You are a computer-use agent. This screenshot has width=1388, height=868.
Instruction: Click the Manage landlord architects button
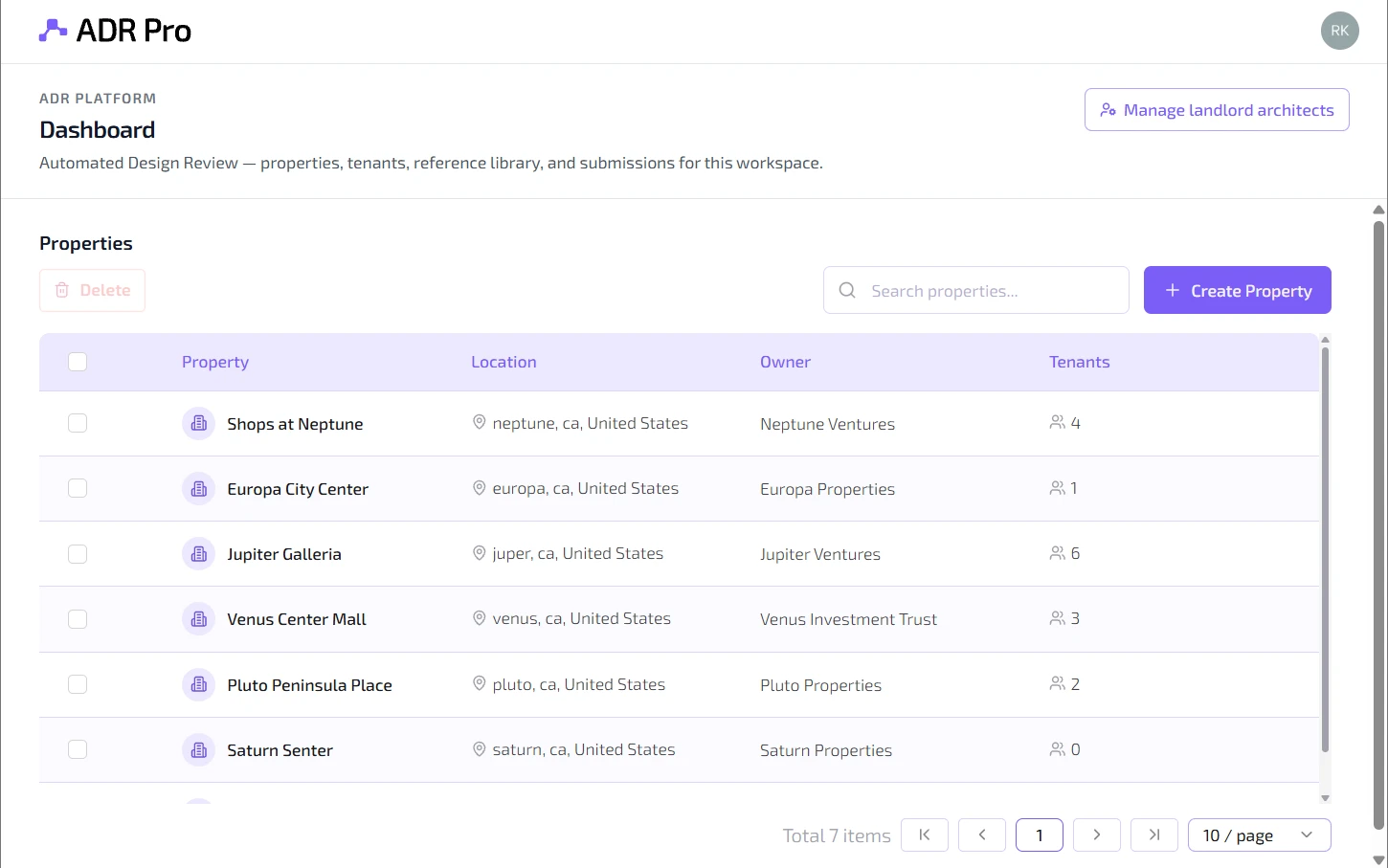pos(1217,110)
